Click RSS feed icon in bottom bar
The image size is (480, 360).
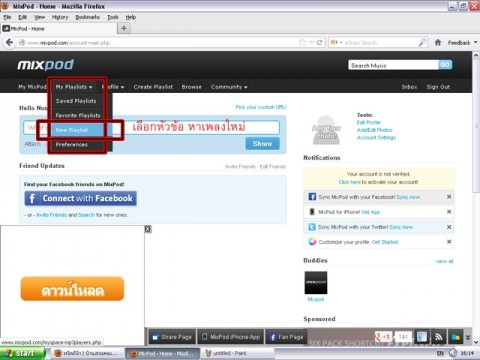click(439, 337)
